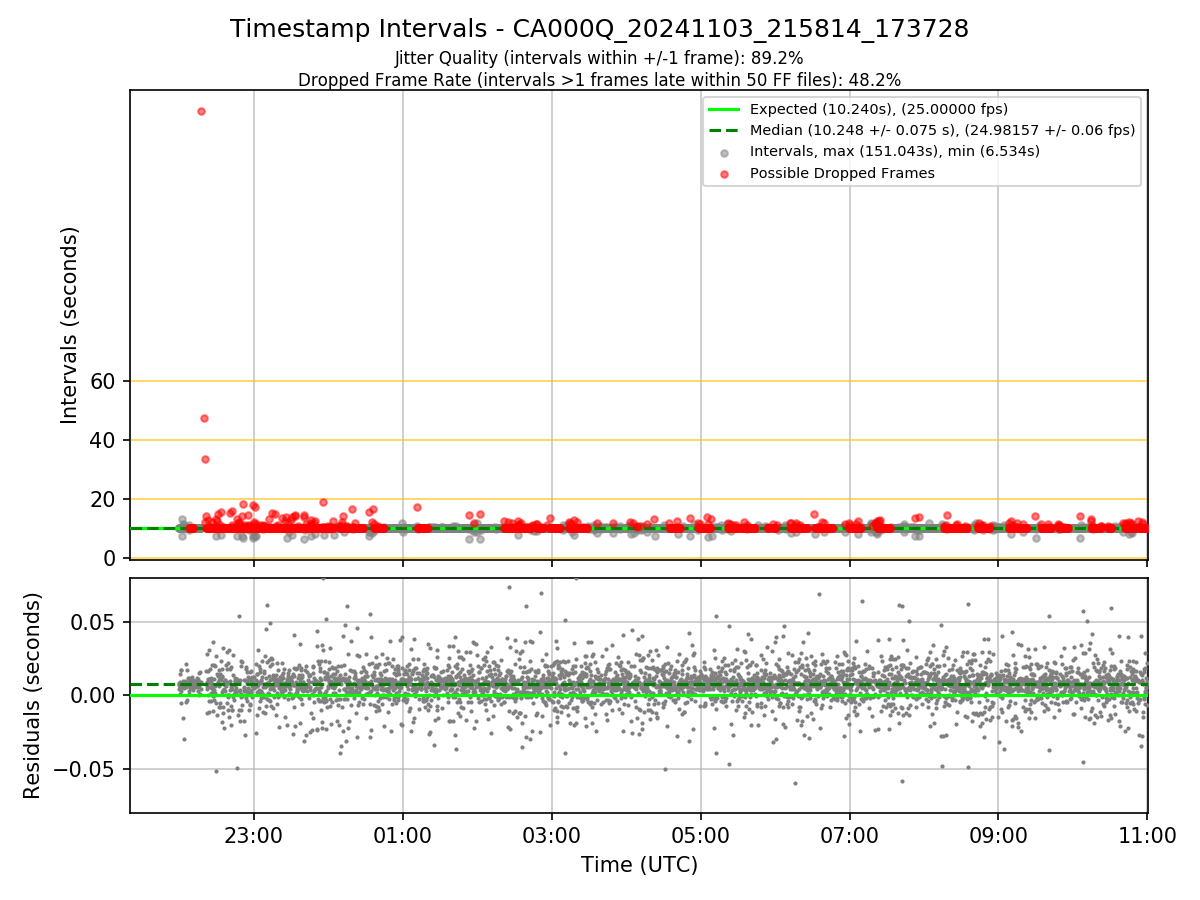This screenshot has height=900, width=1200.
Task: Click the highest red outlier point near 151 seconds
Action: [x=201, y=111]
